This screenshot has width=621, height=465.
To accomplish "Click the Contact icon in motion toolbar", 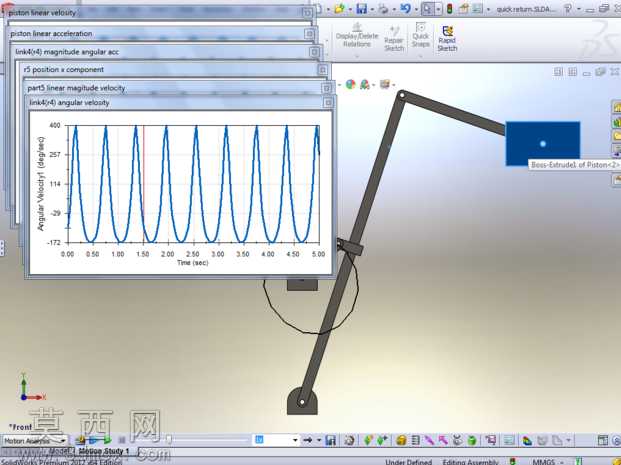I will pos(457,440).
